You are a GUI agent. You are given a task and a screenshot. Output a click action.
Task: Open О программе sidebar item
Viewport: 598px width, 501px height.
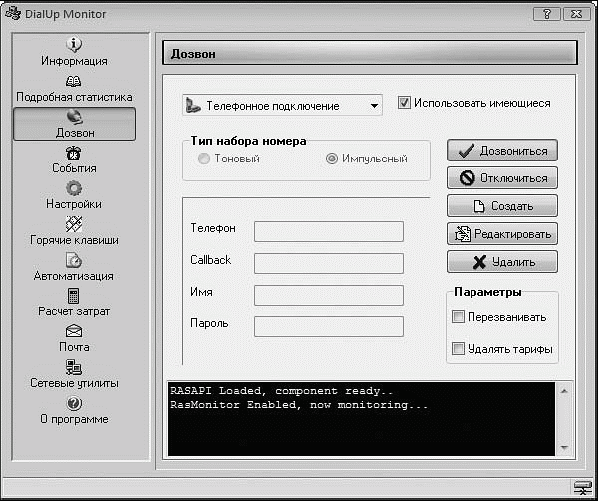[x=74, y=411]
